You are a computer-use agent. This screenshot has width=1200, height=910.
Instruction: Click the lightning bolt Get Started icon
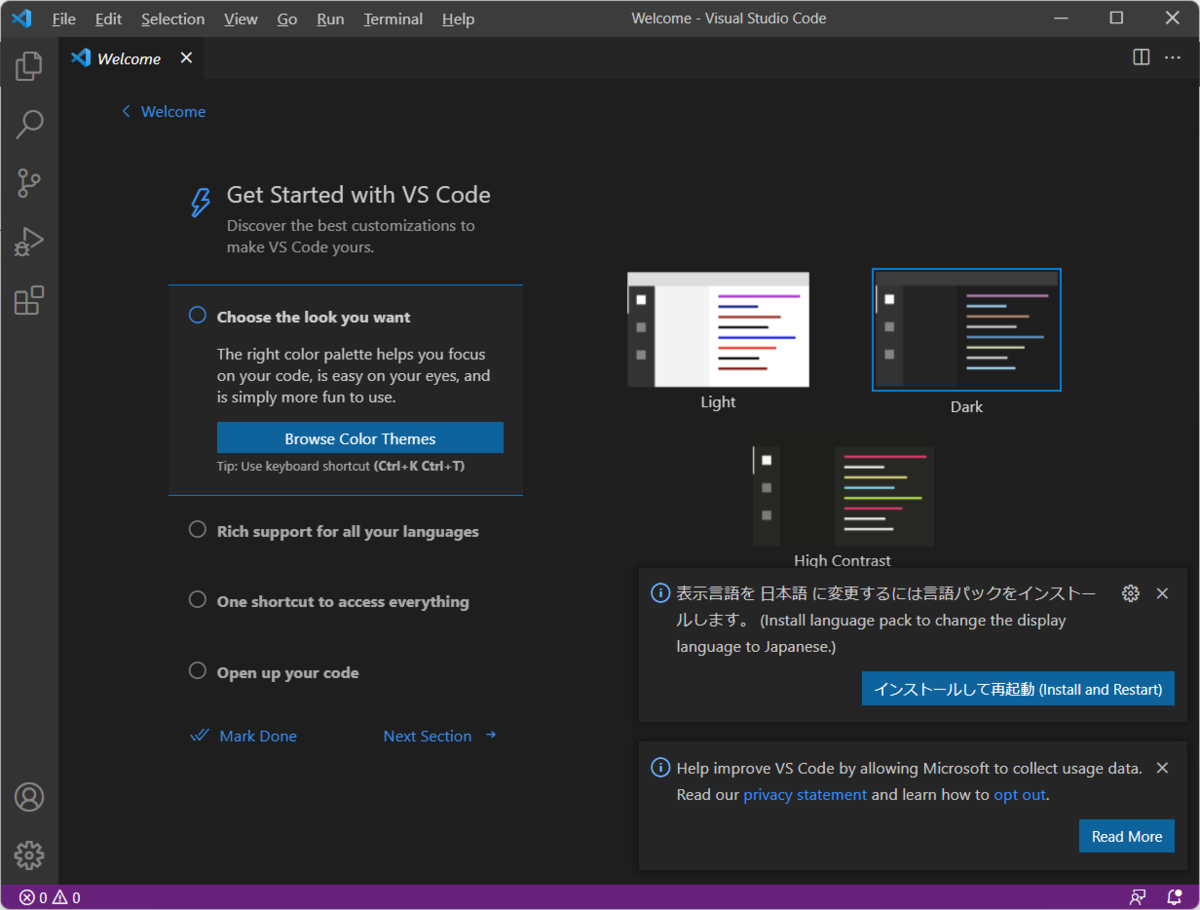coord(200,203)
